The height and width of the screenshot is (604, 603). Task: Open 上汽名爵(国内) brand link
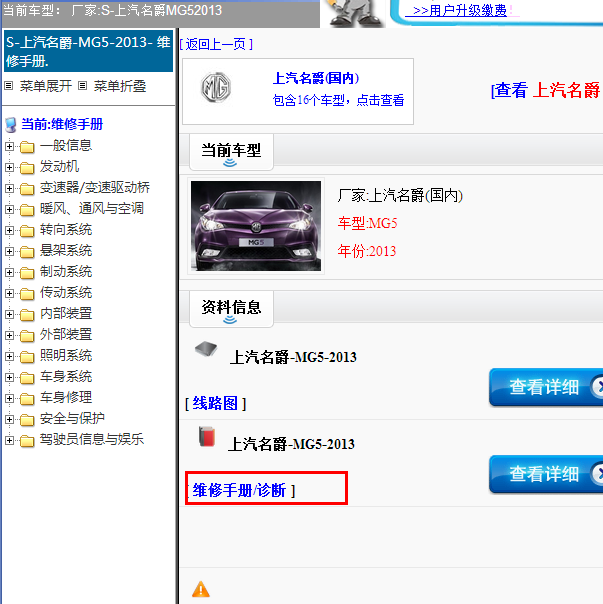[316, 78]
